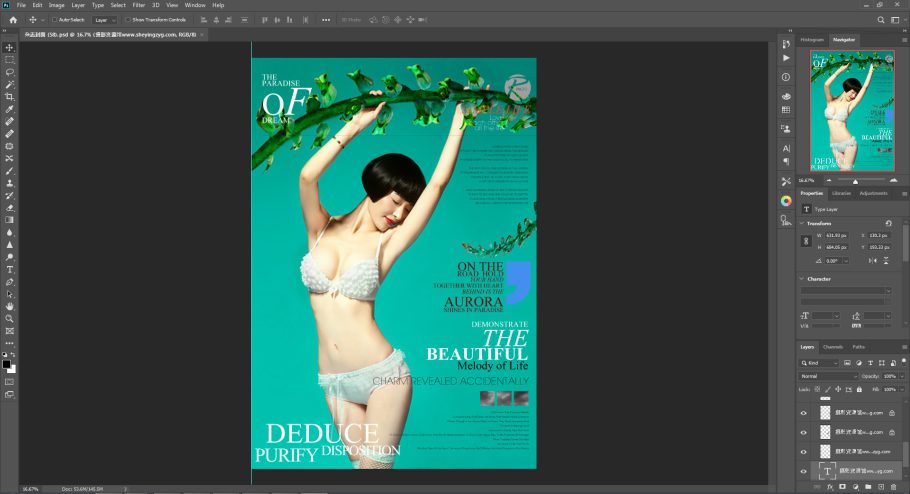Open the Fill value dropdown arrow
Viewport: 910px width, 494px height.
(902, 390)
